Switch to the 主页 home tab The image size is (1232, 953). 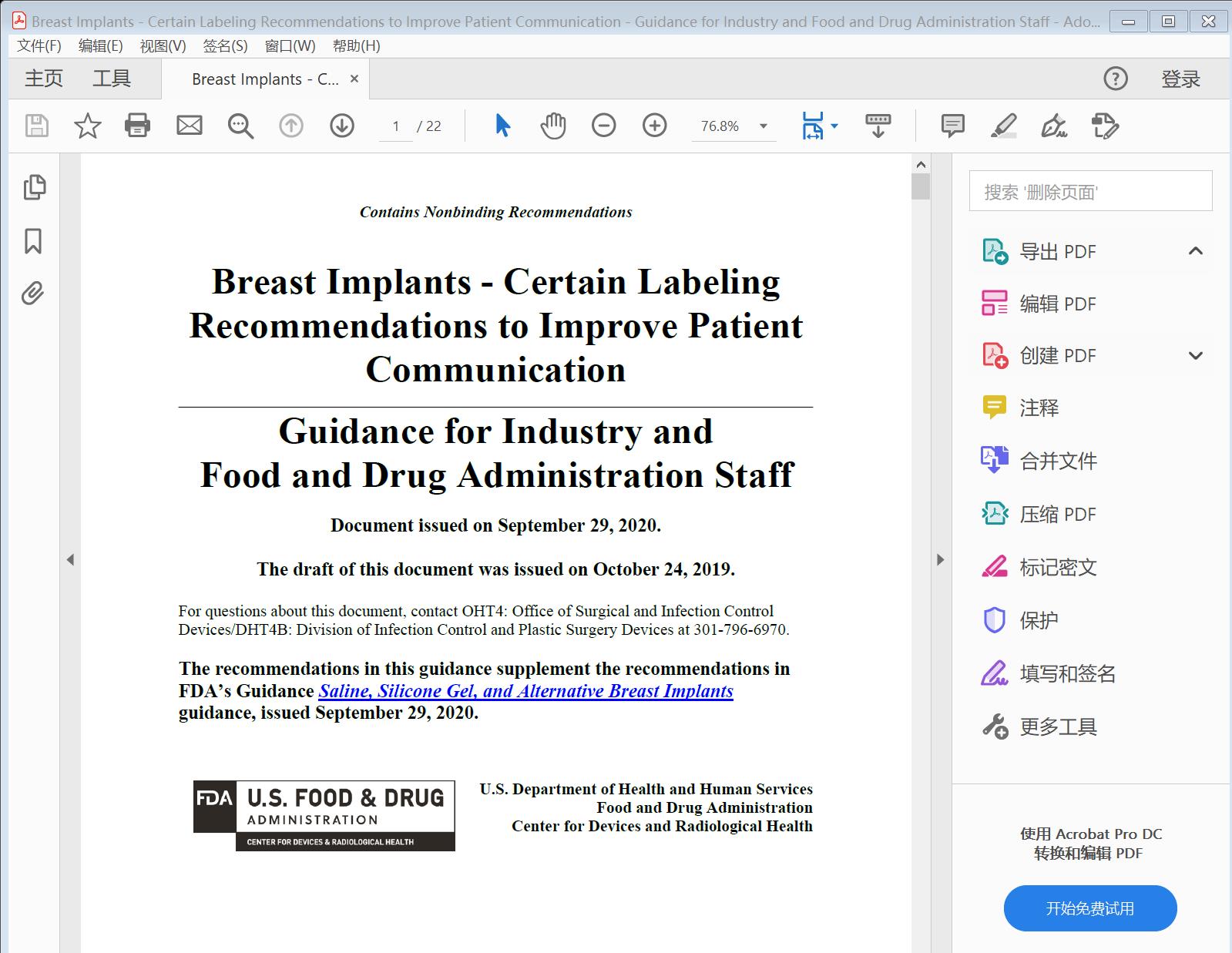coord(44,79)
